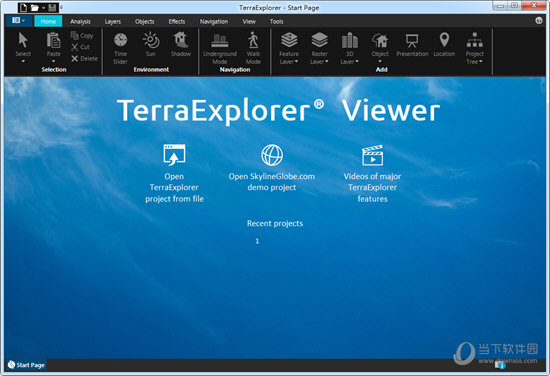550x376 pixels.
Task: Enable Walk Mode navigation
Action: coord(253,48)
